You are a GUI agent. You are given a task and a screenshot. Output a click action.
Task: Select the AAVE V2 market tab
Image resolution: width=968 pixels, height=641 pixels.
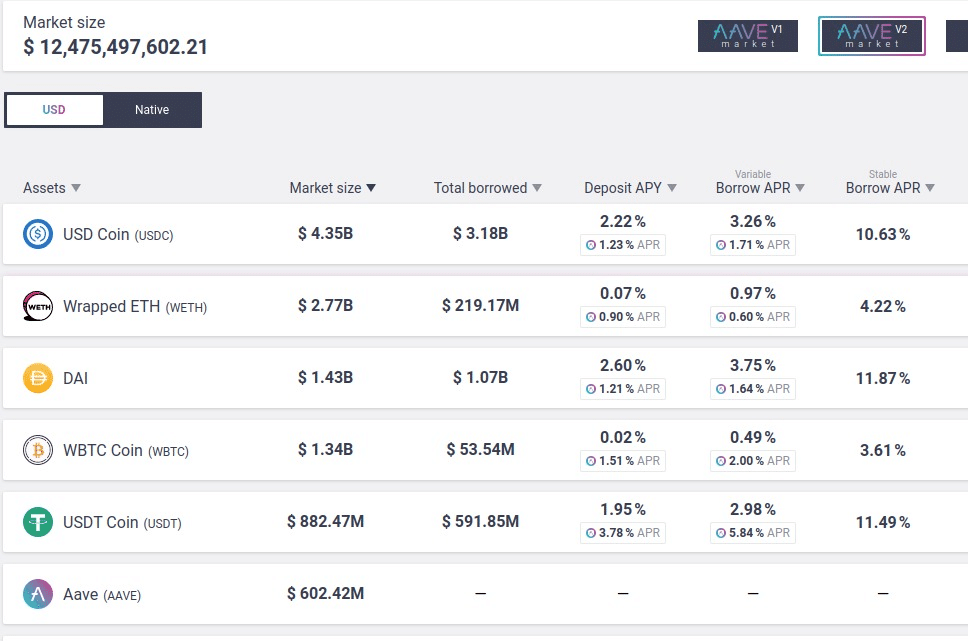[x=872, y=36]
